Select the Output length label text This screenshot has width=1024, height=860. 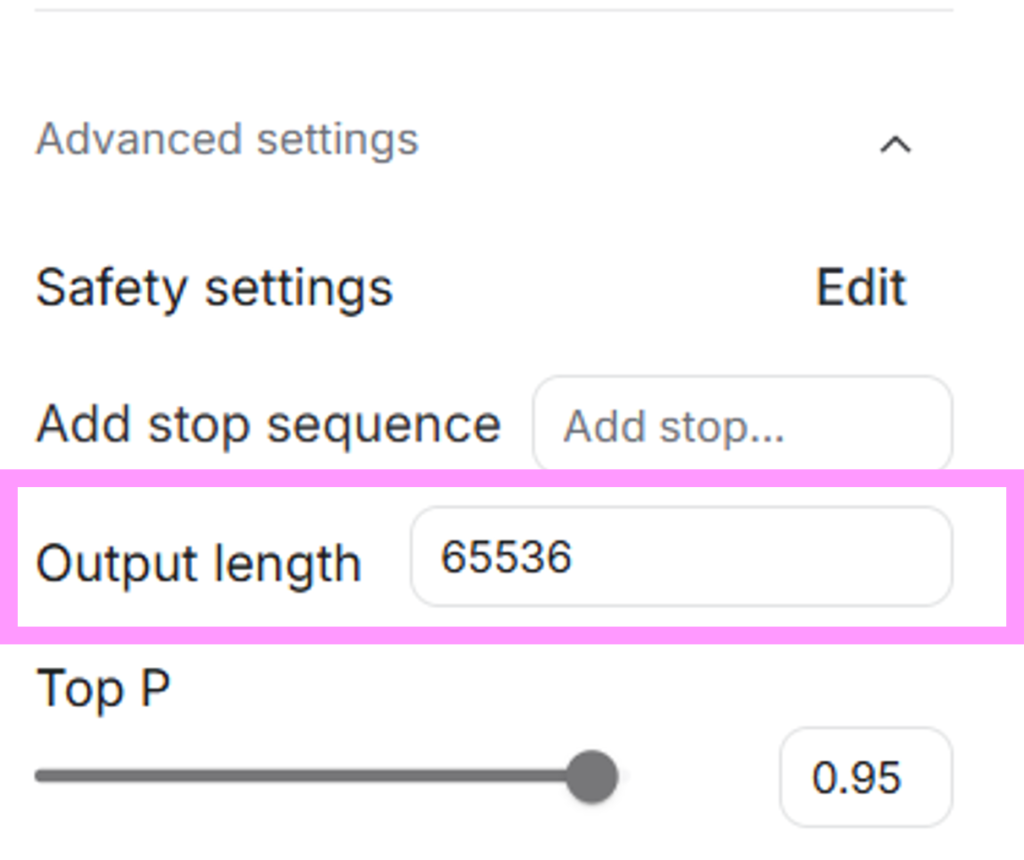[x=198, y=563]
